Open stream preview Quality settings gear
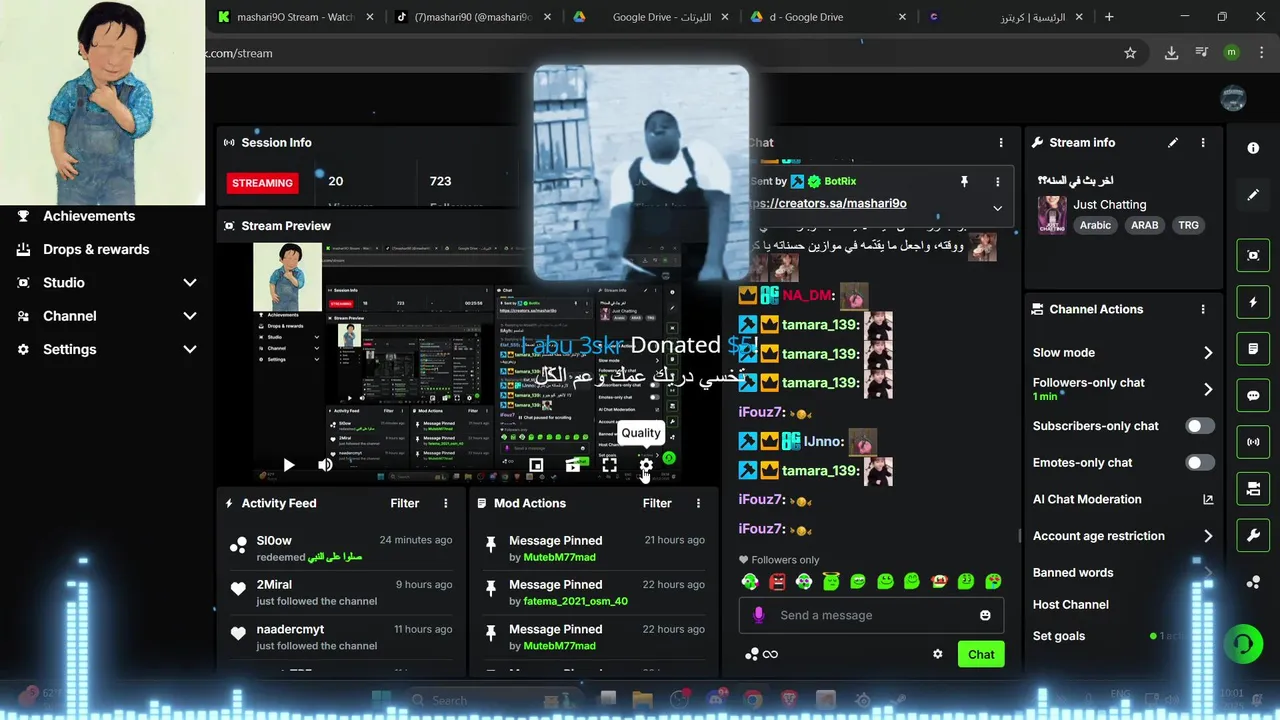Viewport: 1280px width, 720px height. (x=646, y=465)
